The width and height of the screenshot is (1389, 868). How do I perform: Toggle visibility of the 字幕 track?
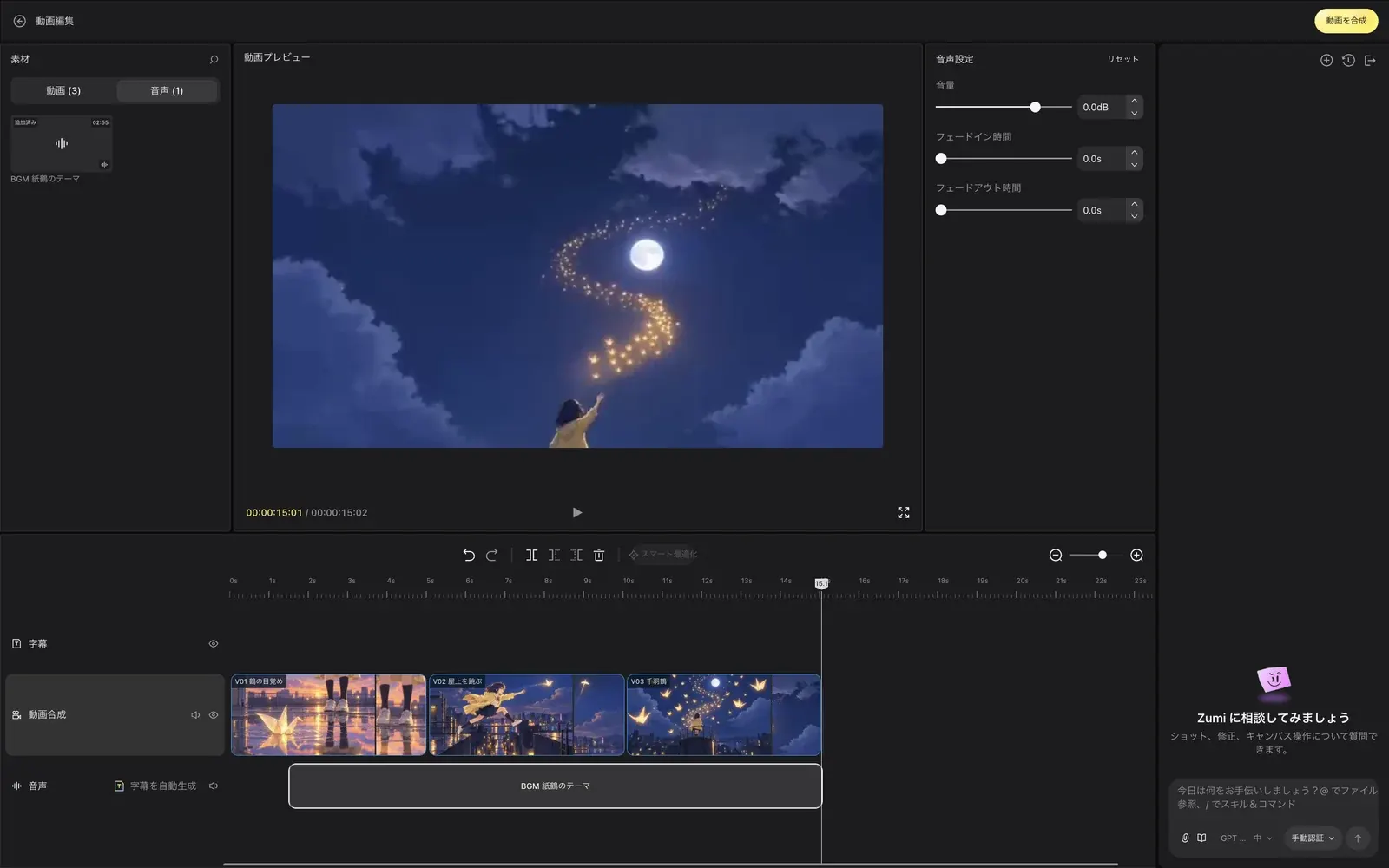pos(214,644)
